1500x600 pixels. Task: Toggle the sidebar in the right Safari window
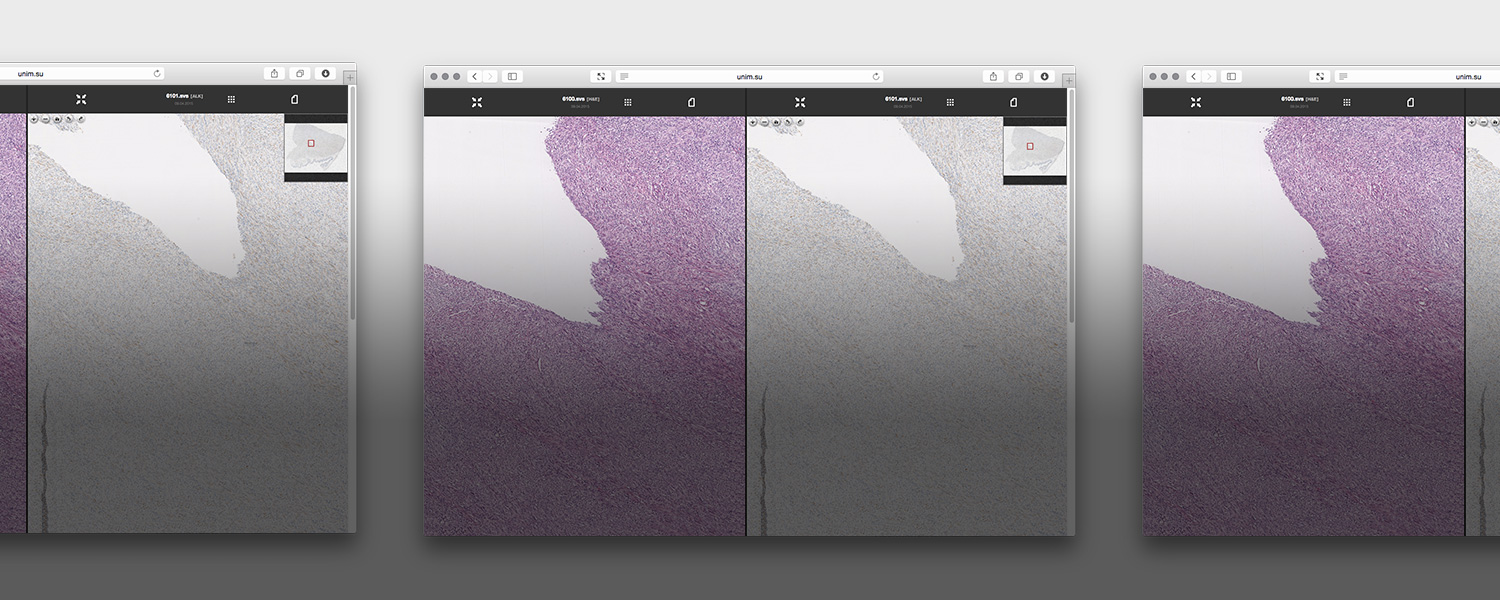(1232, 76)
